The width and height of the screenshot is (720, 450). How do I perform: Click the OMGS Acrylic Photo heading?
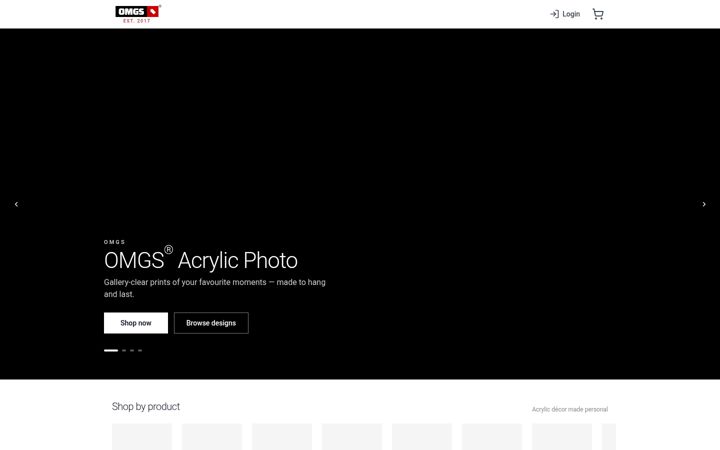click(201, 259)
